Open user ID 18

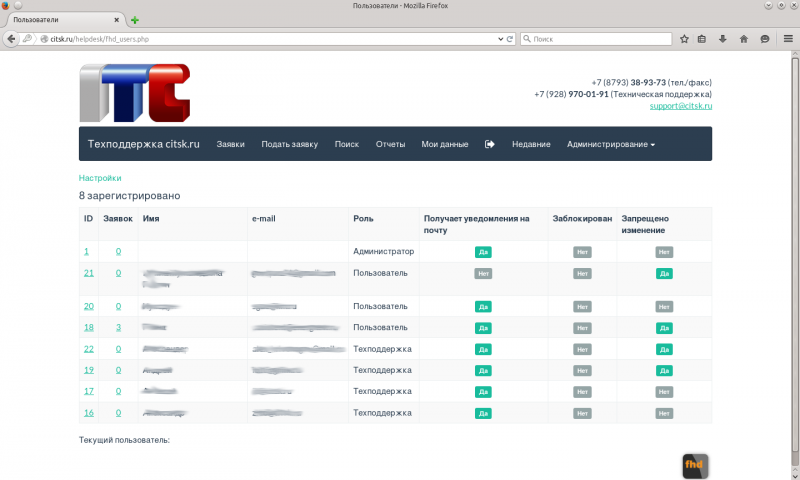(89, 327)
